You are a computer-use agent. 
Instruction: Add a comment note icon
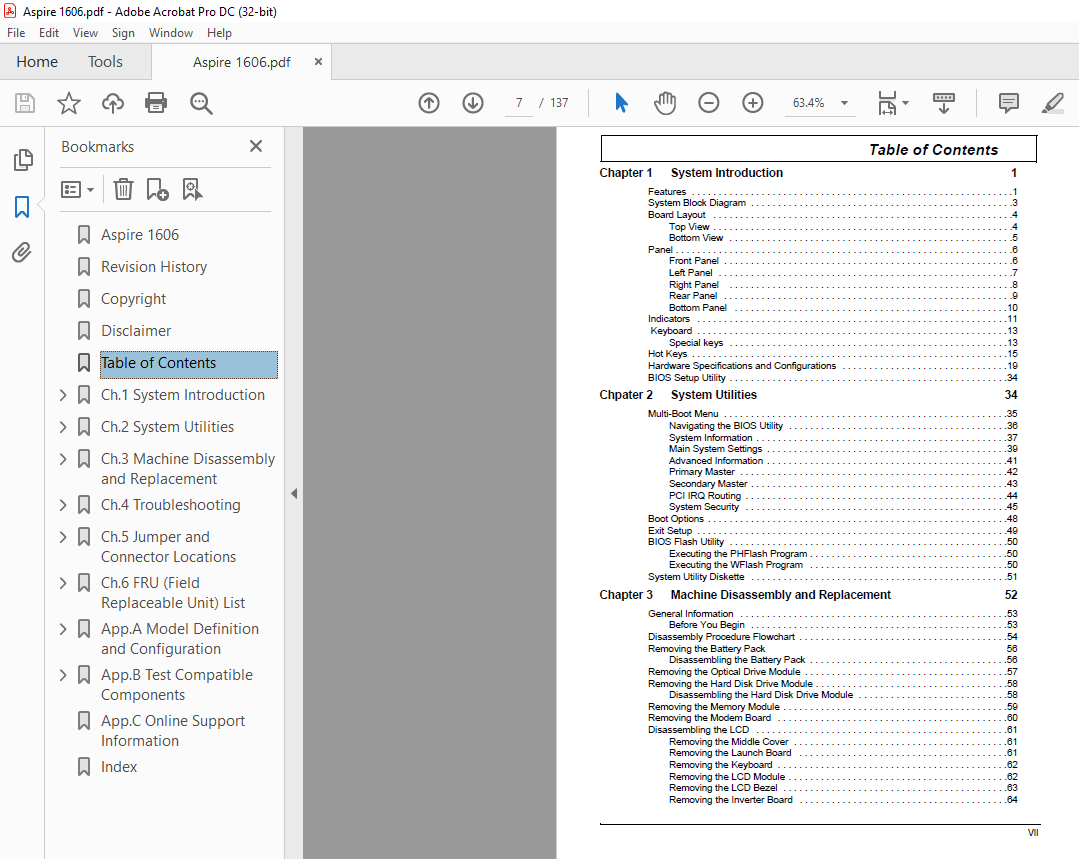click(1009, 103)
